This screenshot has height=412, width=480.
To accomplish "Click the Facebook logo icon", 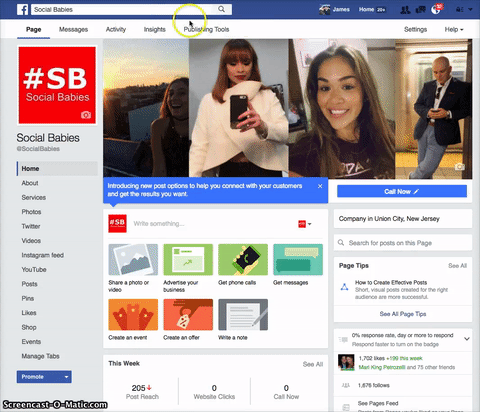I will pos(22,9).
